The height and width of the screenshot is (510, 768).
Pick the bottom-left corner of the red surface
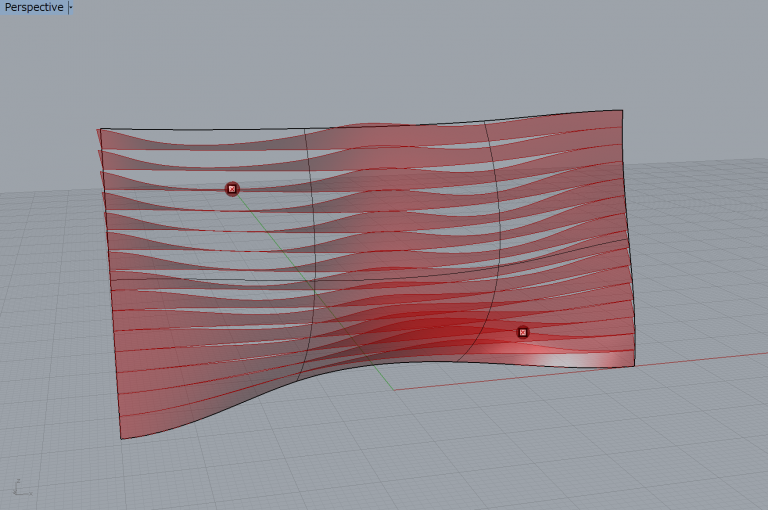tap(122, 438)
